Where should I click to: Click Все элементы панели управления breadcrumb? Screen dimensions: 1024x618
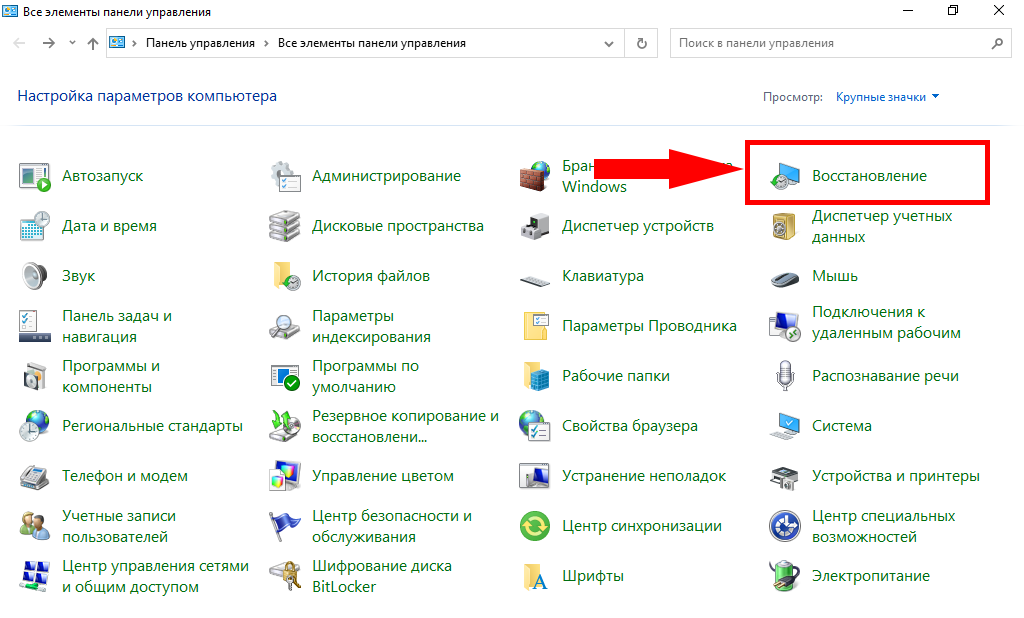[371, 44]
